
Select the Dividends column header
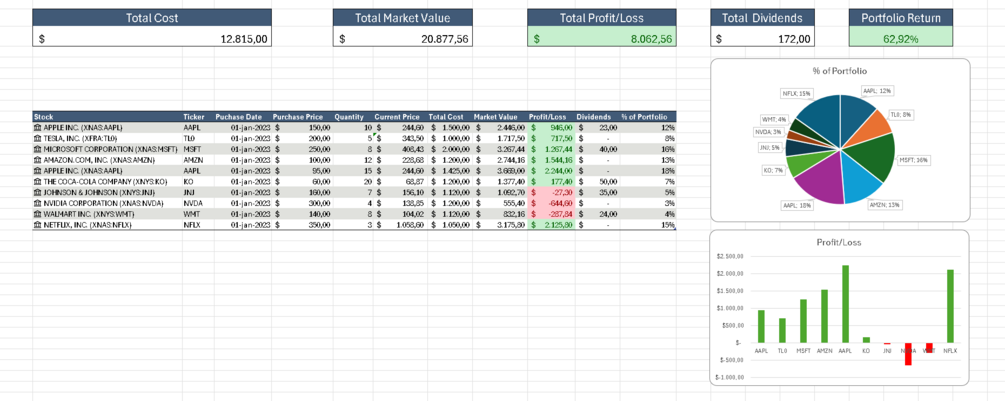click(597, 117)
